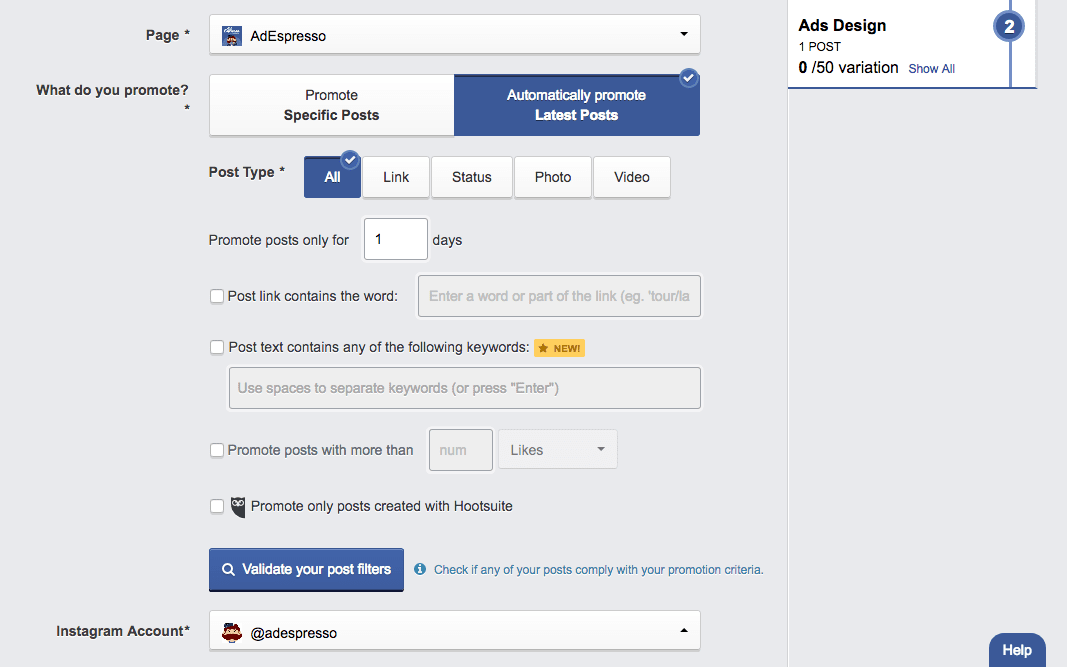Click the AdEspresso page avatar icon
The image size is (1067, 667).
tap(232, 35)
